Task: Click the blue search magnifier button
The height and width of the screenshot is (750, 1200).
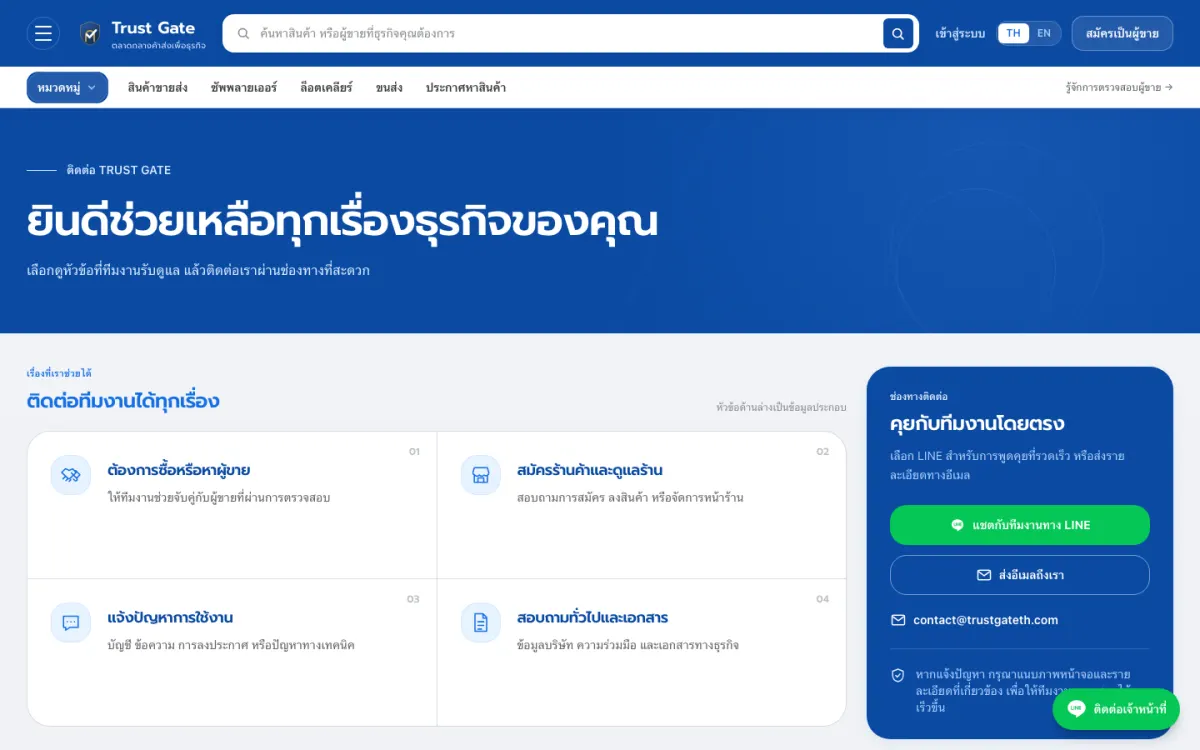Action: pyautogui.click(x=898, y=33)
